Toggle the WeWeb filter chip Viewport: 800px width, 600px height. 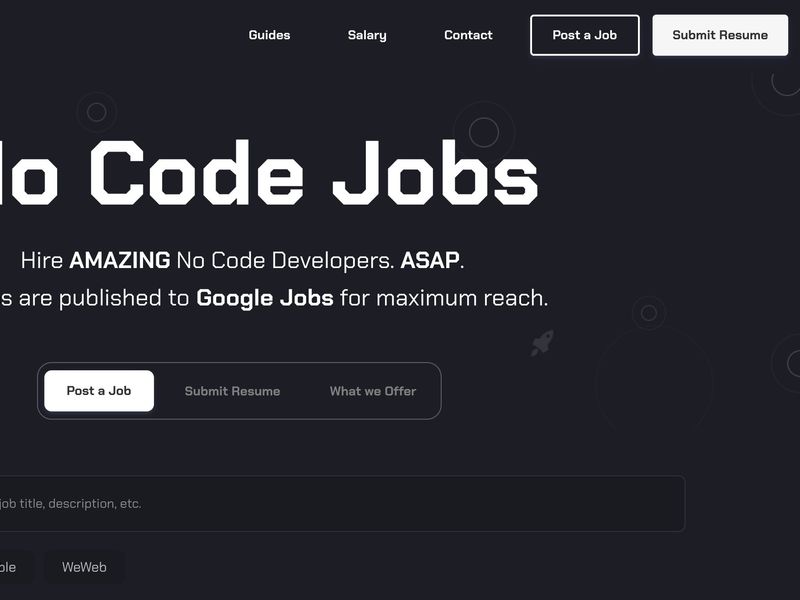pyautogui.click(x=85, y=567)
